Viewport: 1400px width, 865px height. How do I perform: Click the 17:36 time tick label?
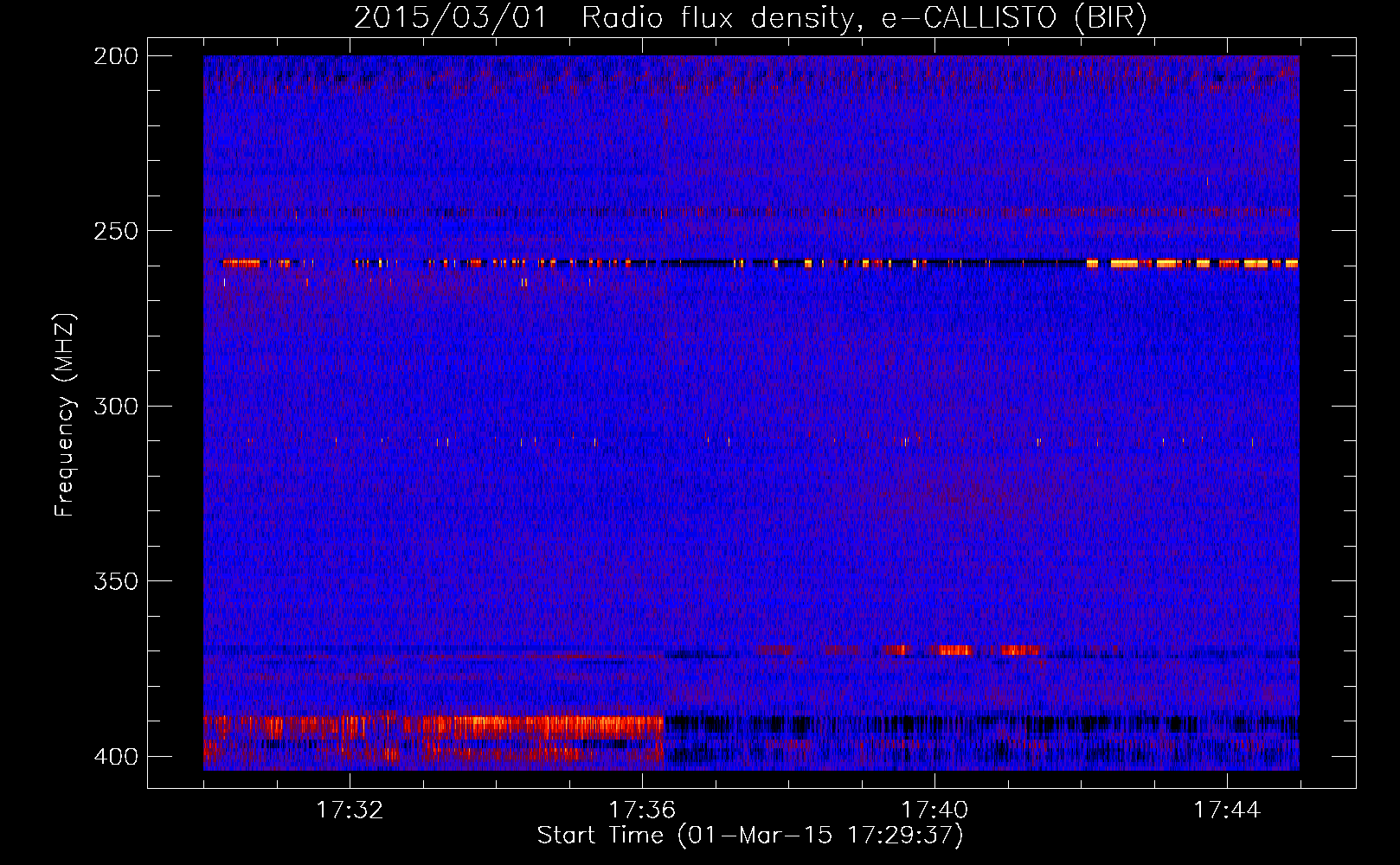(642, 811)
